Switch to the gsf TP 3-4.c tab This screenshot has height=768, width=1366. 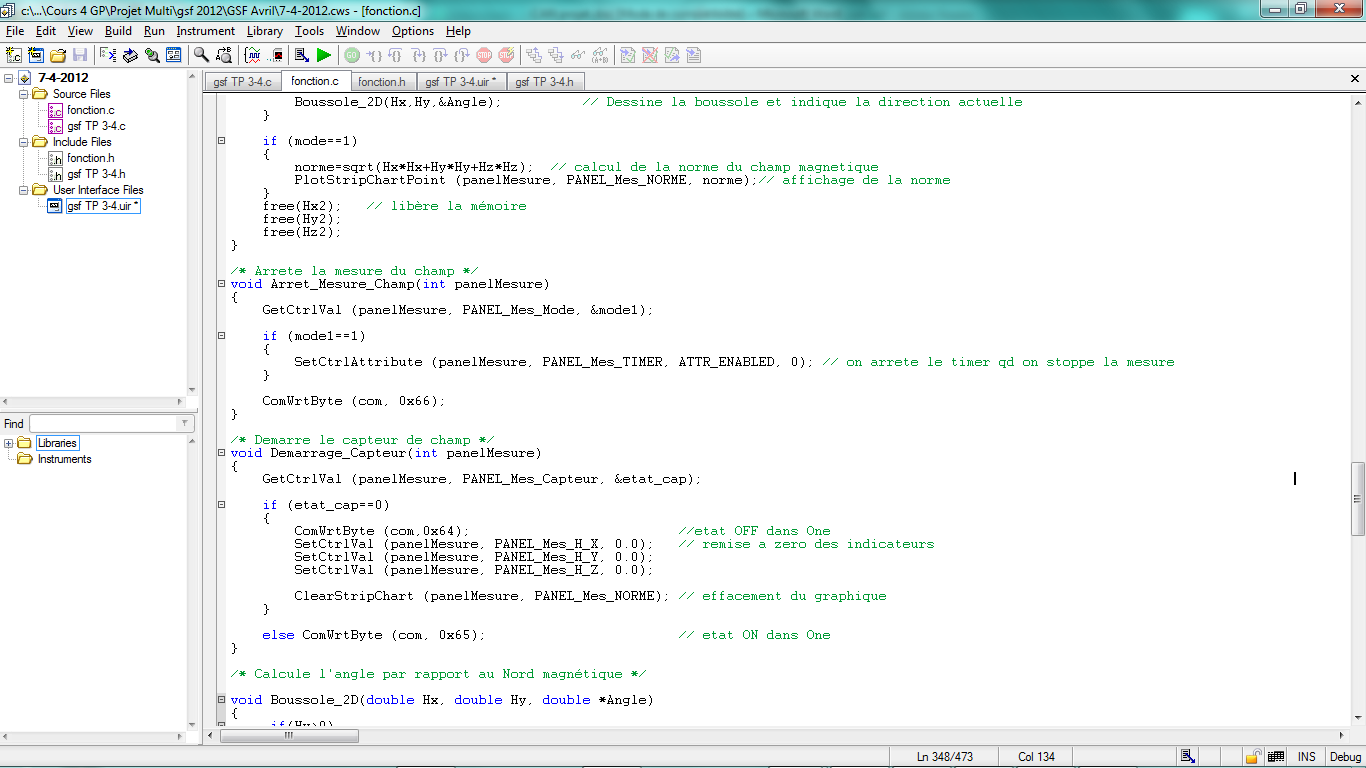pyautogui.click(x=242, y=82)
